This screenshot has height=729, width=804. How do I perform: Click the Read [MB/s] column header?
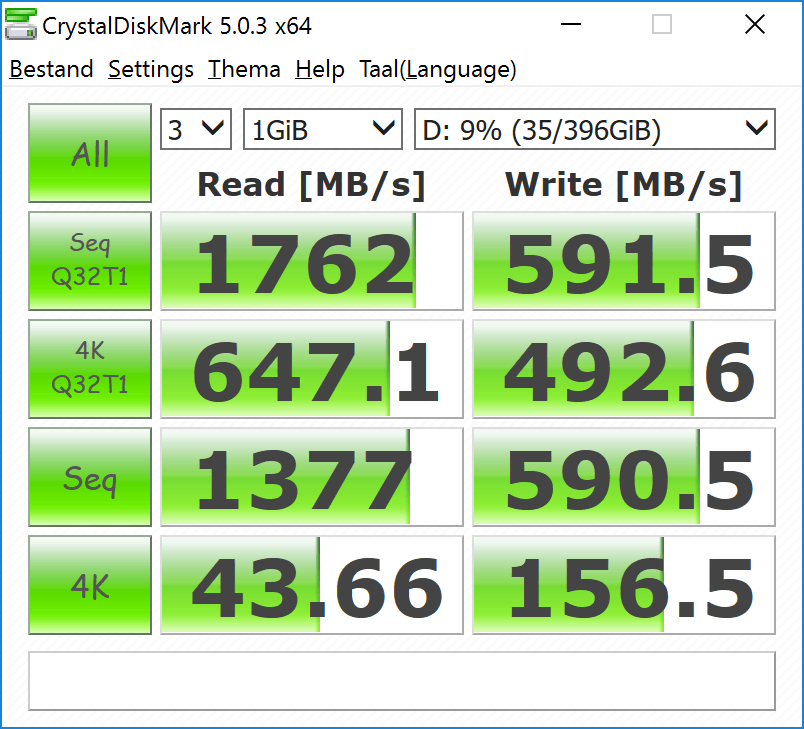[312, 185]
